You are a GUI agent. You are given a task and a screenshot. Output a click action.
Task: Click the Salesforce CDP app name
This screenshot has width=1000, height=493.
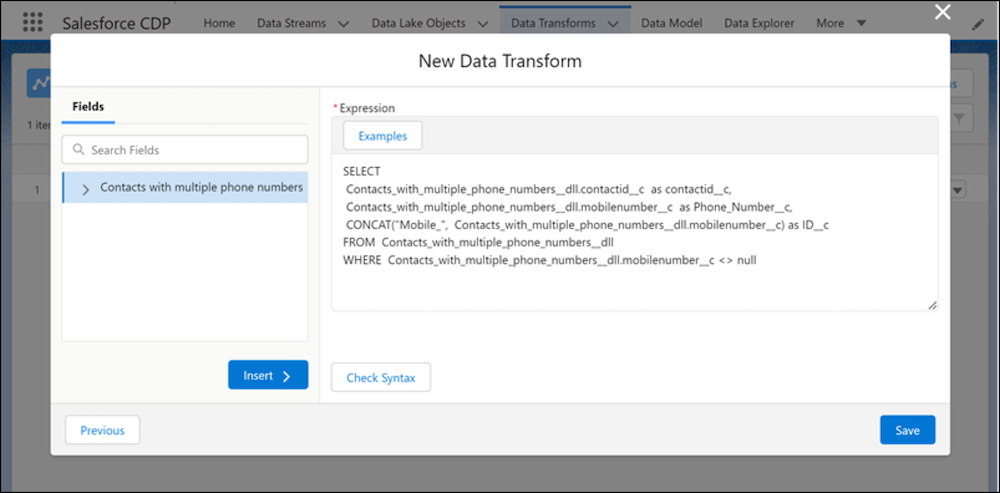(117, 23)
